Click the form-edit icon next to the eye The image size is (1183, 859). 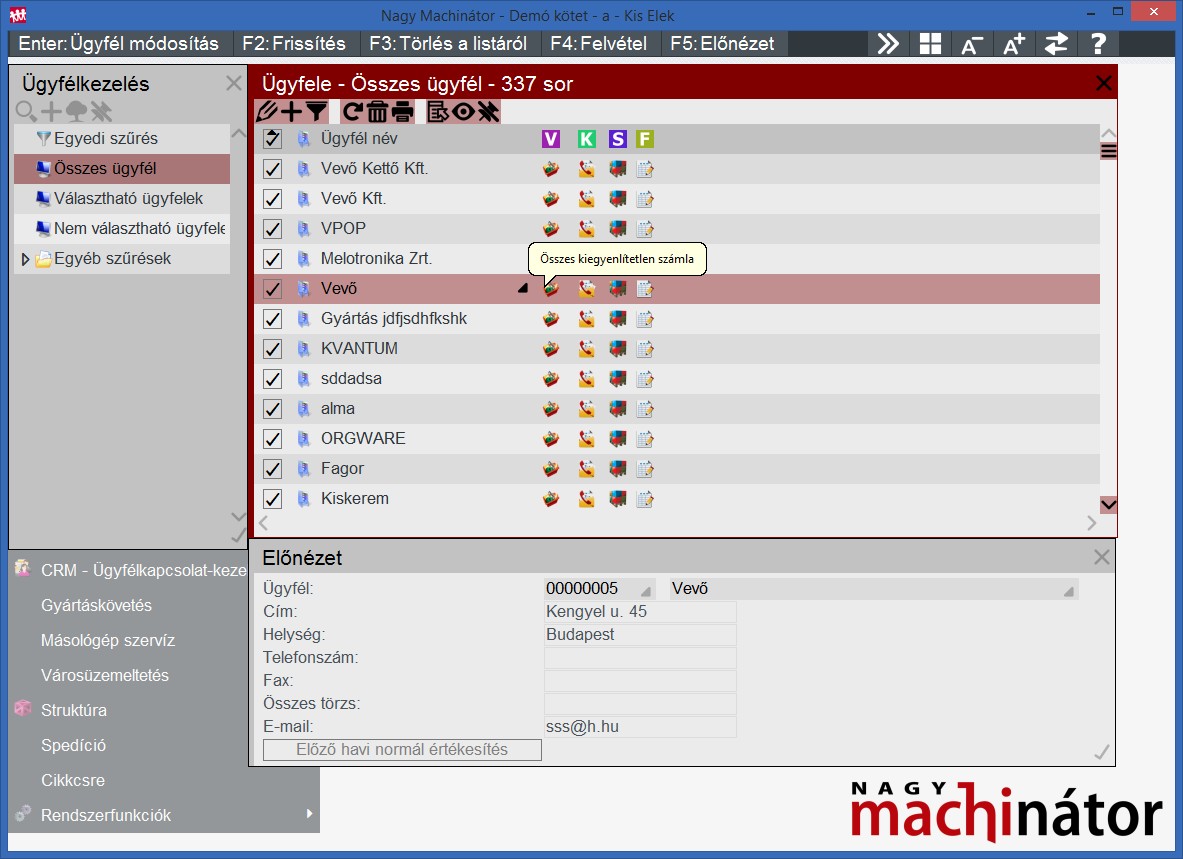438,112
